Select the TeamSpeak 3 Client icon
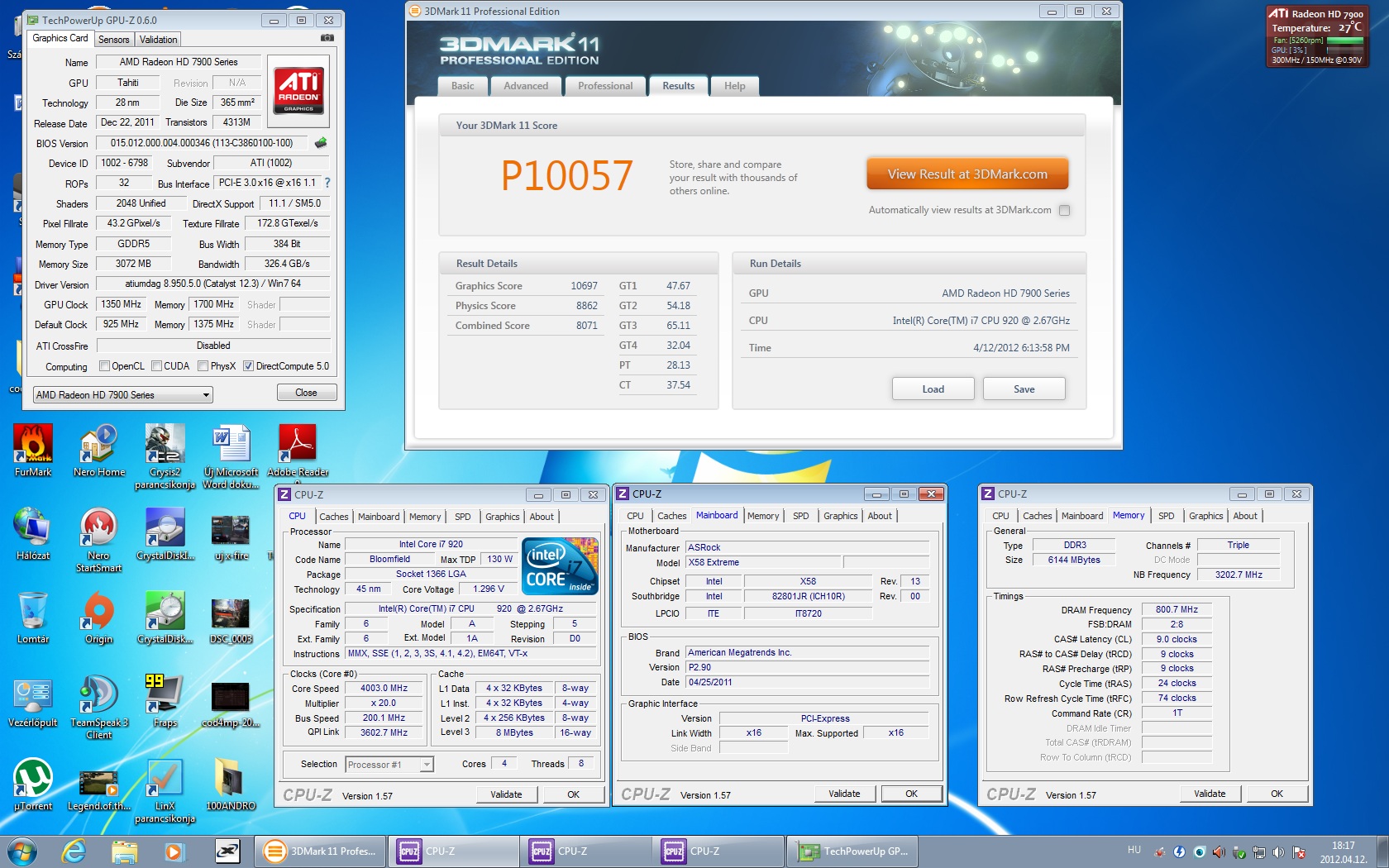Screen dimensions: 1389x868 click(x=98, y=707)
